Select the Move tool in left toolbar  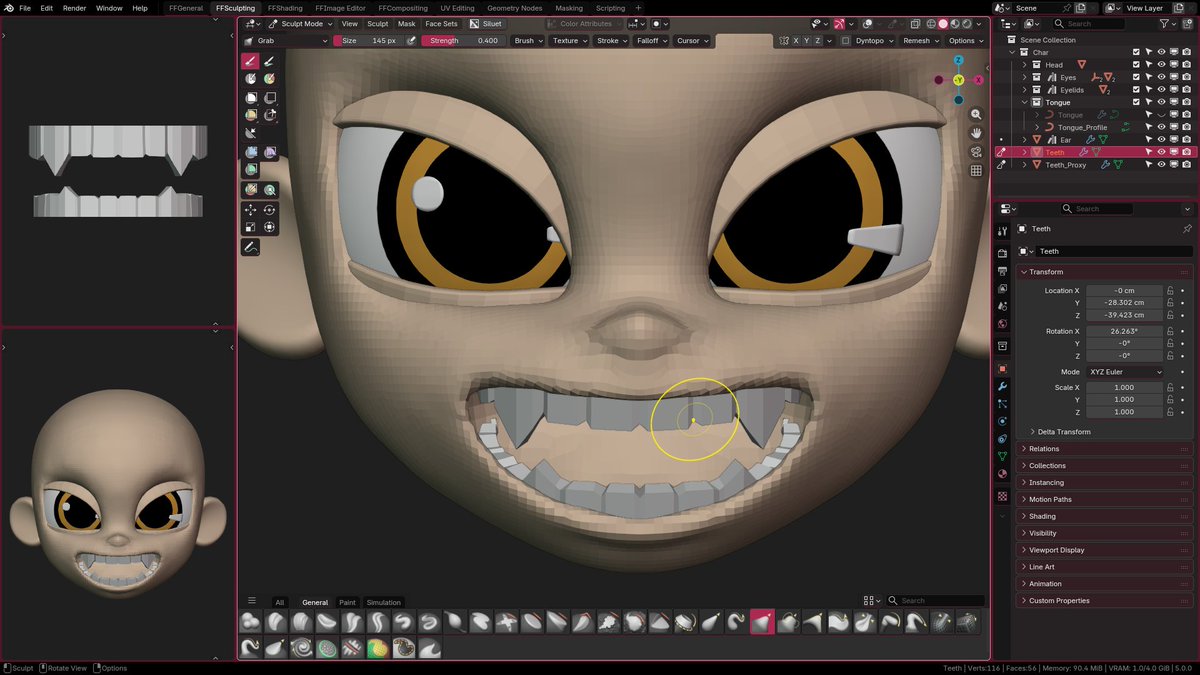[251, 210]
